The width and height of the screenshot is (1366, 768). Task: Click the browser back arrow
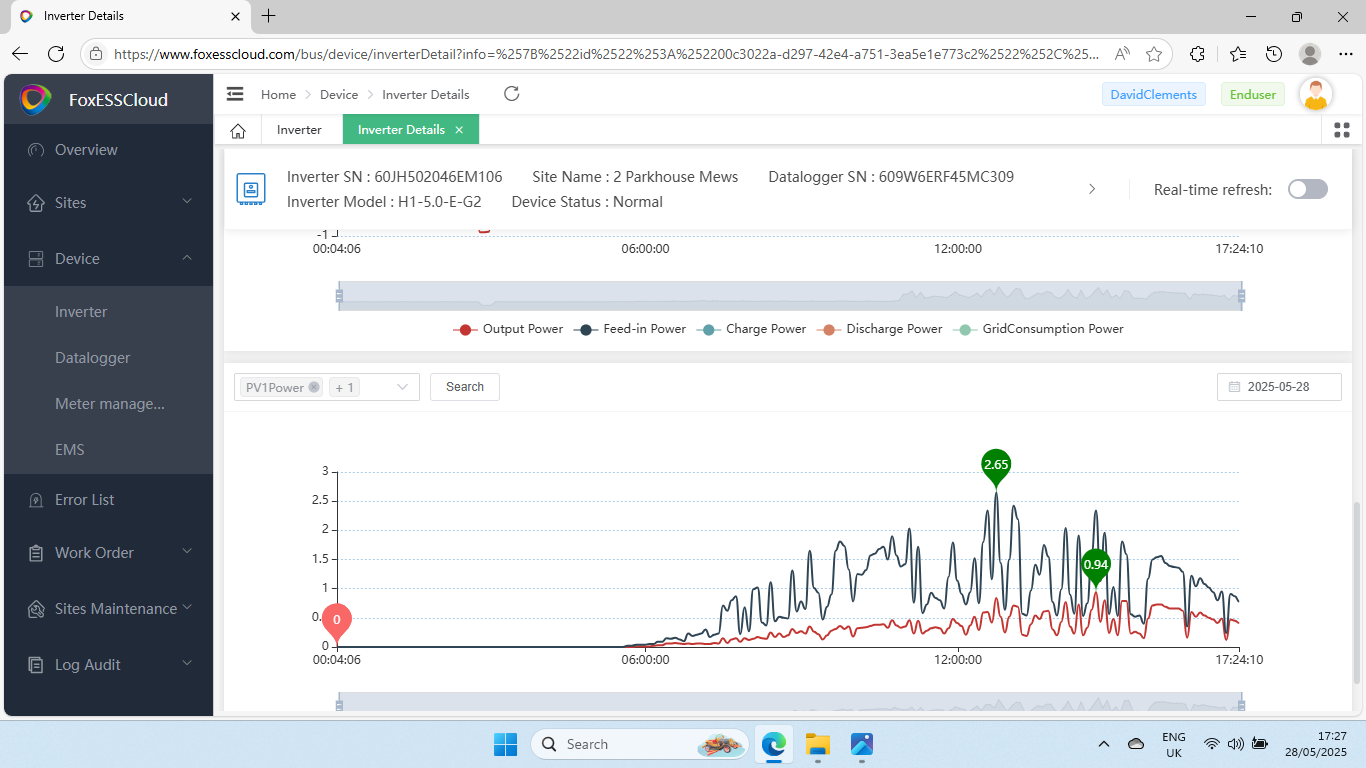tap(20, 54)
